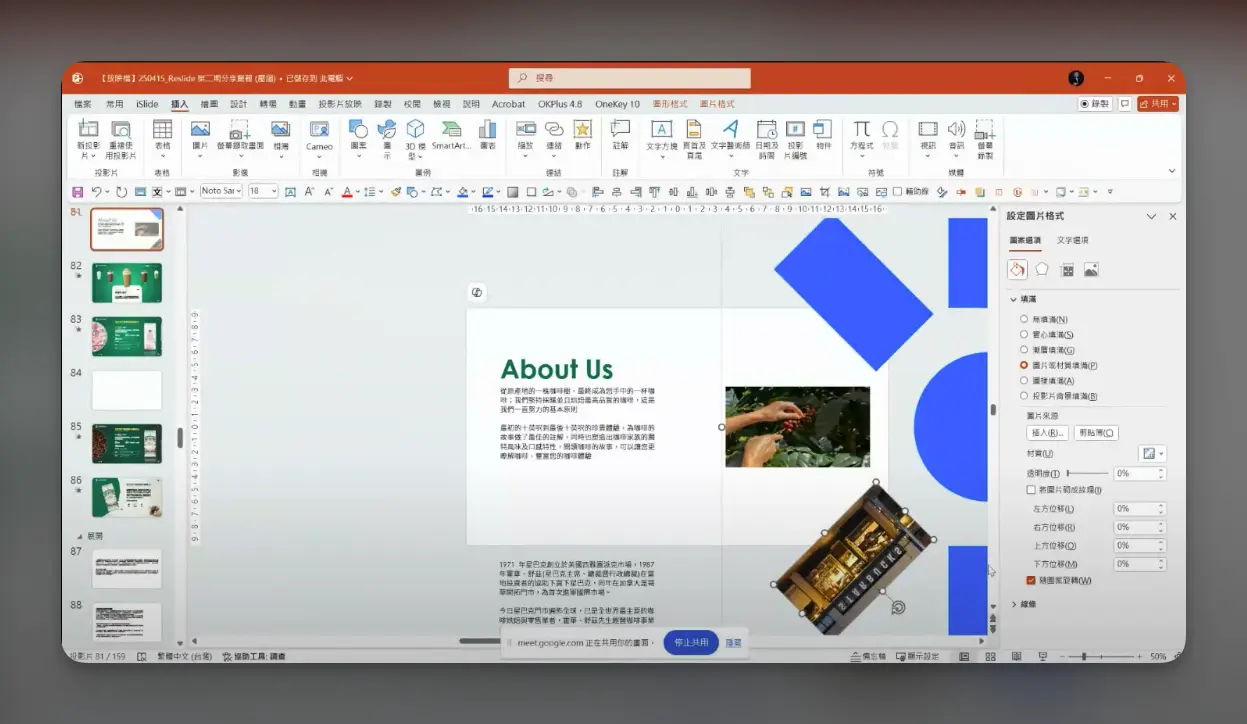Open the Size & Properties icon in pane
Screen dimensions: 1247x724
pyautogui.click(x=1067, y=269)
